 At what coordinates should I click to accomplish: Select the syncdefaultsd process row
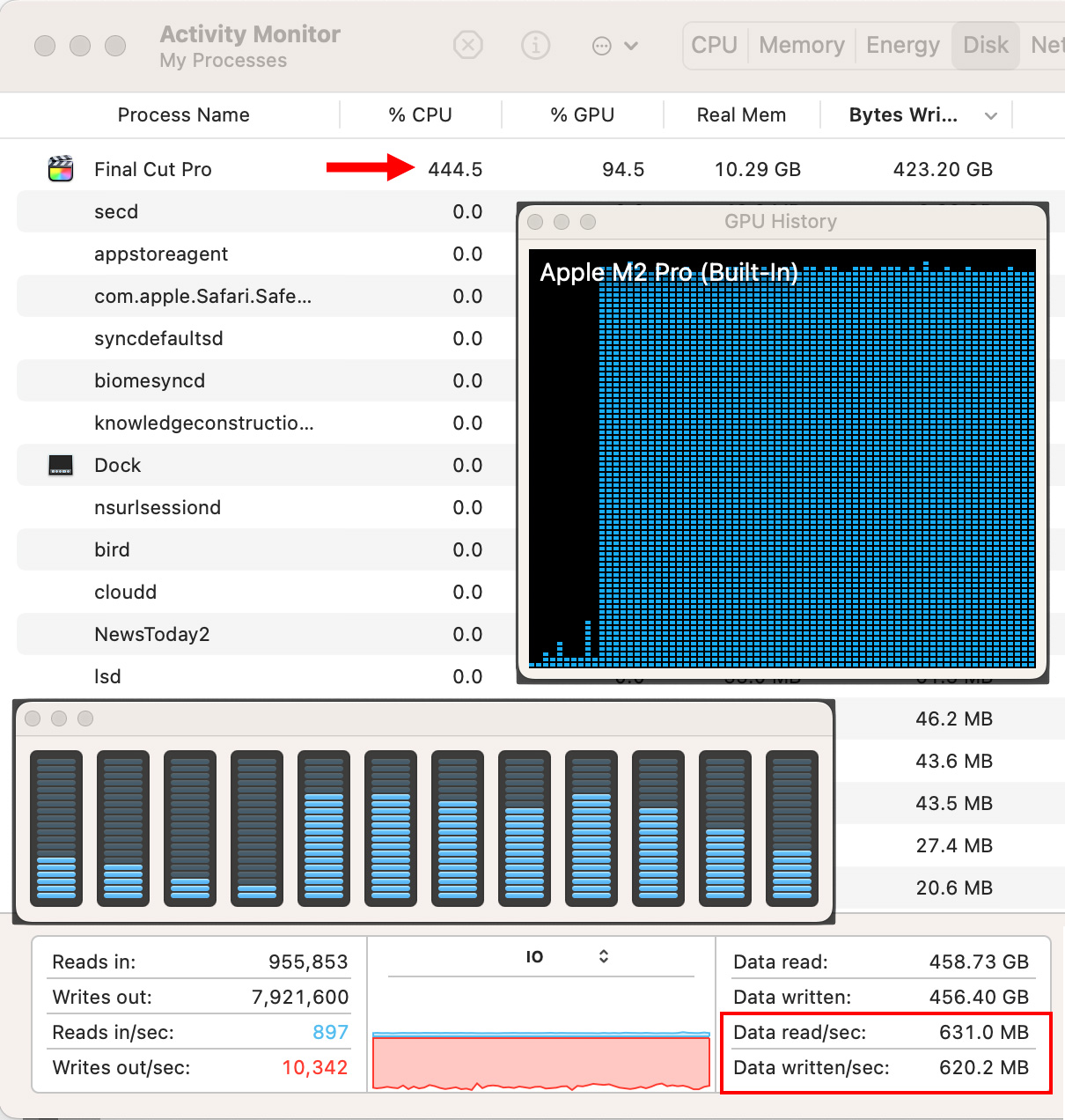point(266,338)
